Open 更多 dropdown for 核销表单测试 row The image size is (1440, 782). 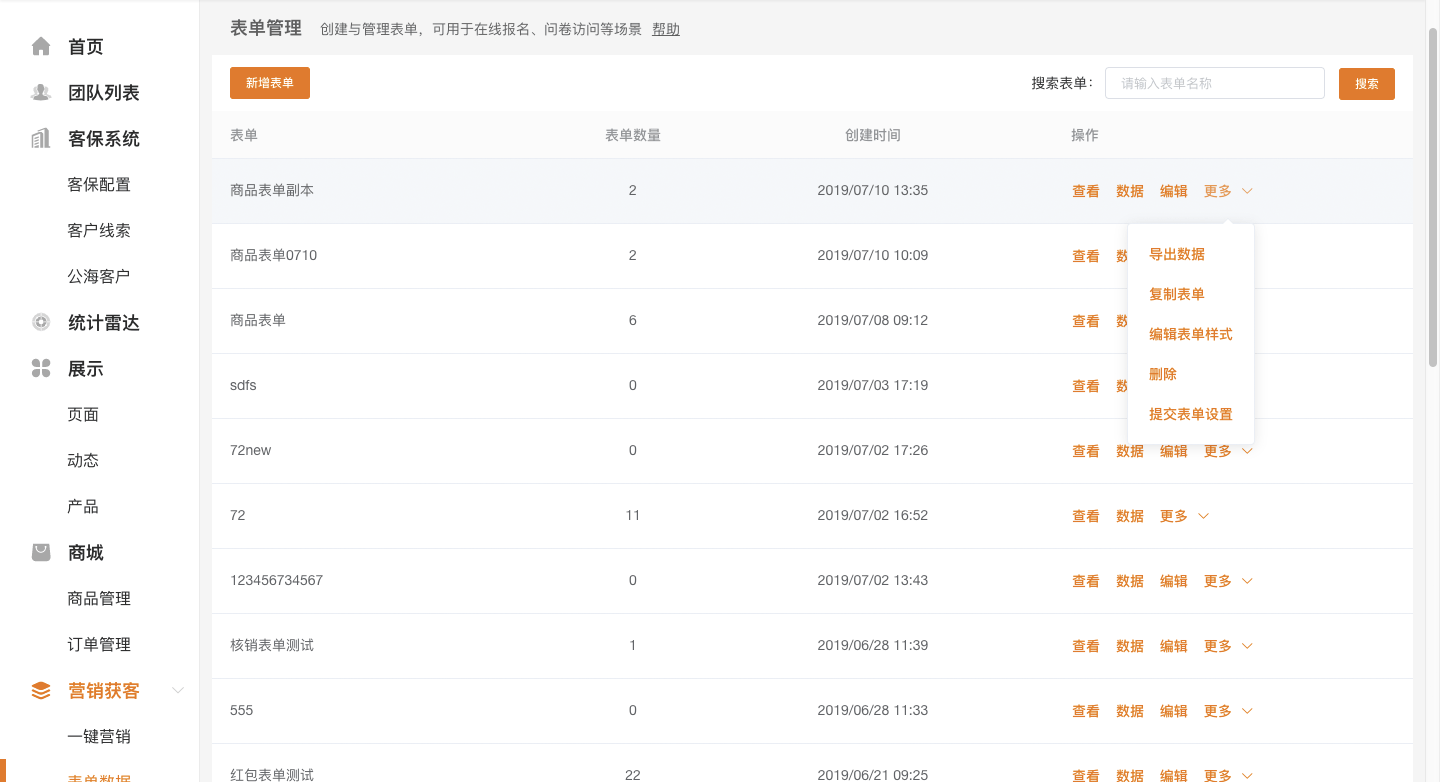point(1228,646)
